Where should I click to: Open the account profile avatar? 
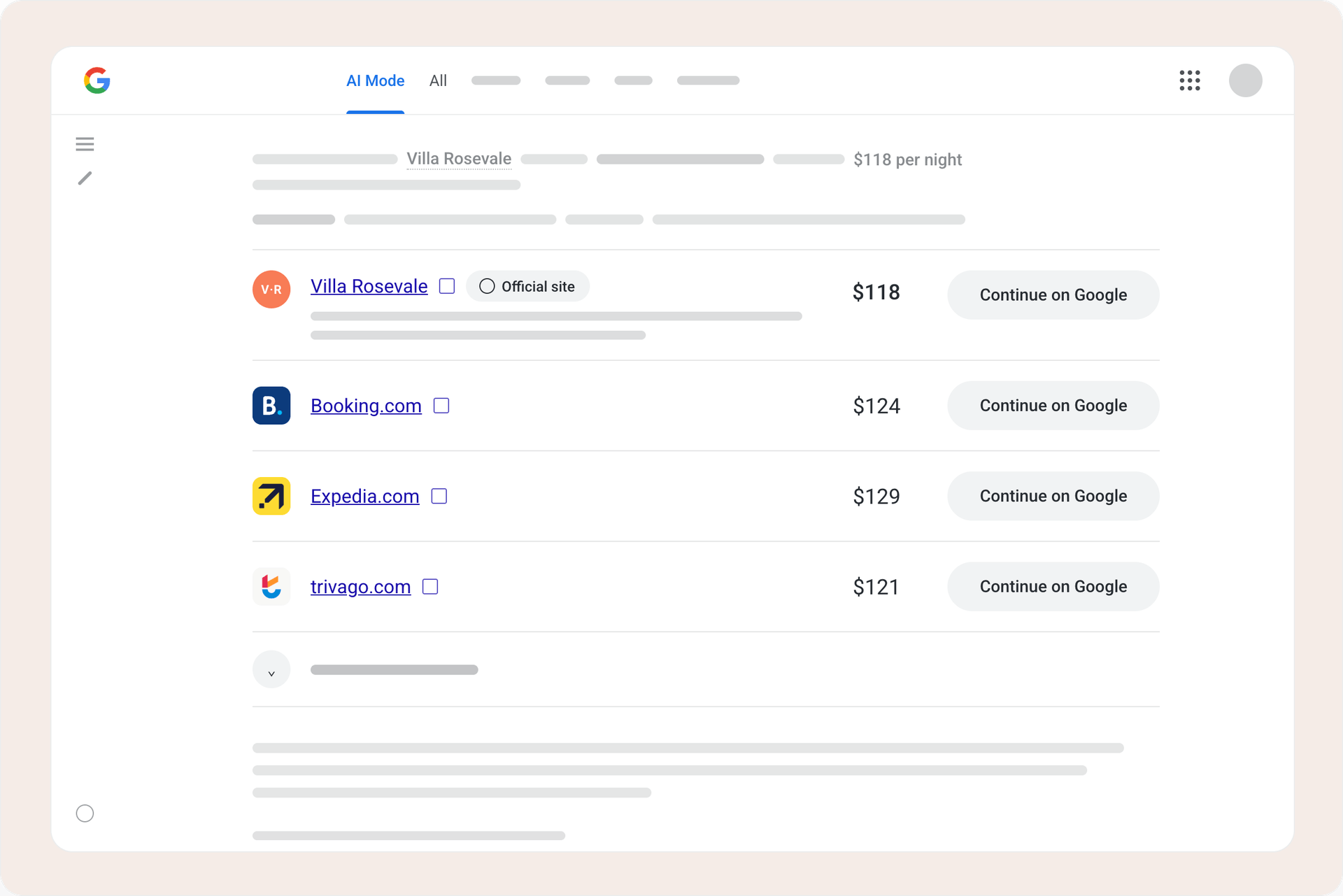tap(1245, 80)
